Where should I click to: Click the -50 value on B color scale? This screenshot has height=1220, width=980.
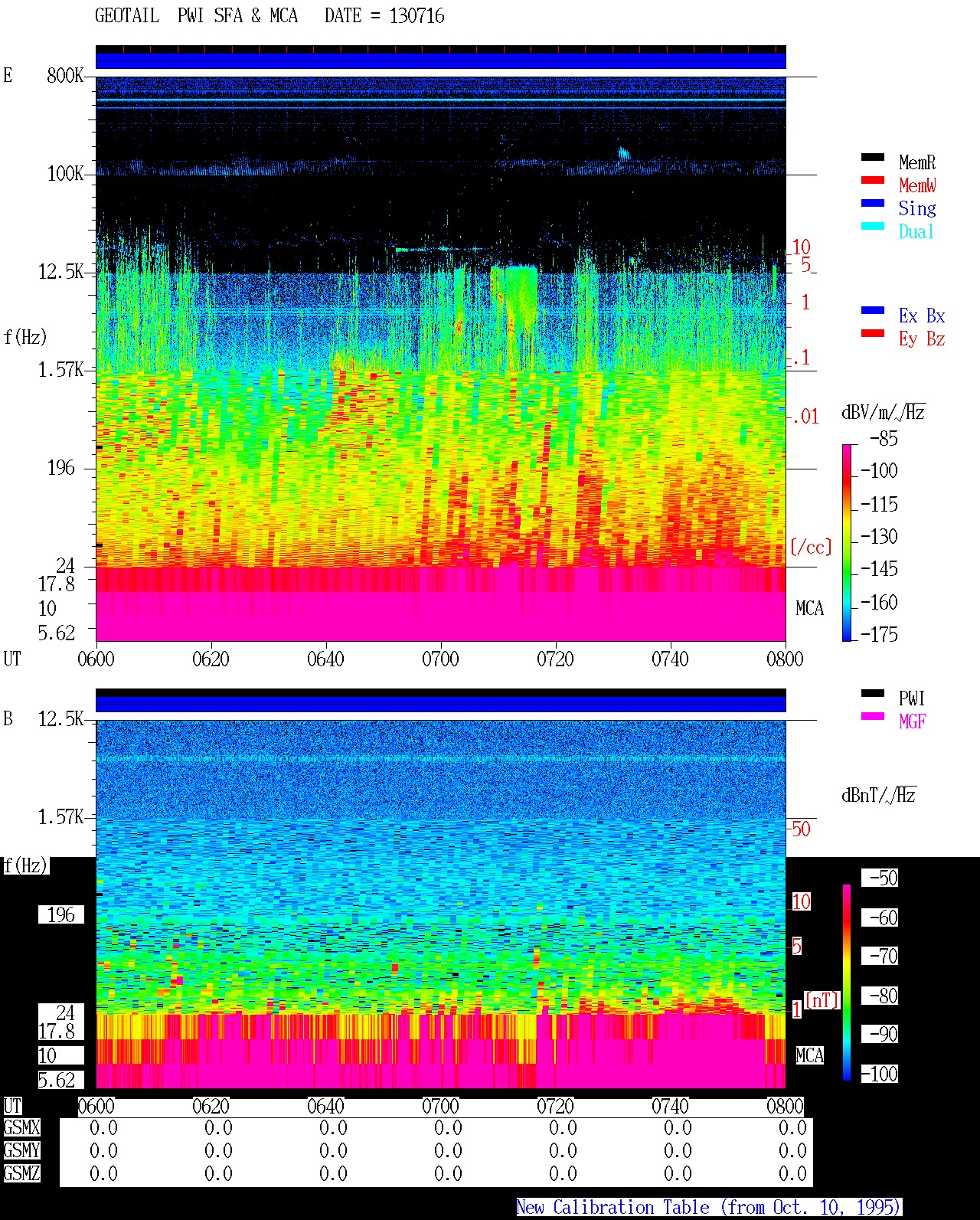(x=879, y=878)
